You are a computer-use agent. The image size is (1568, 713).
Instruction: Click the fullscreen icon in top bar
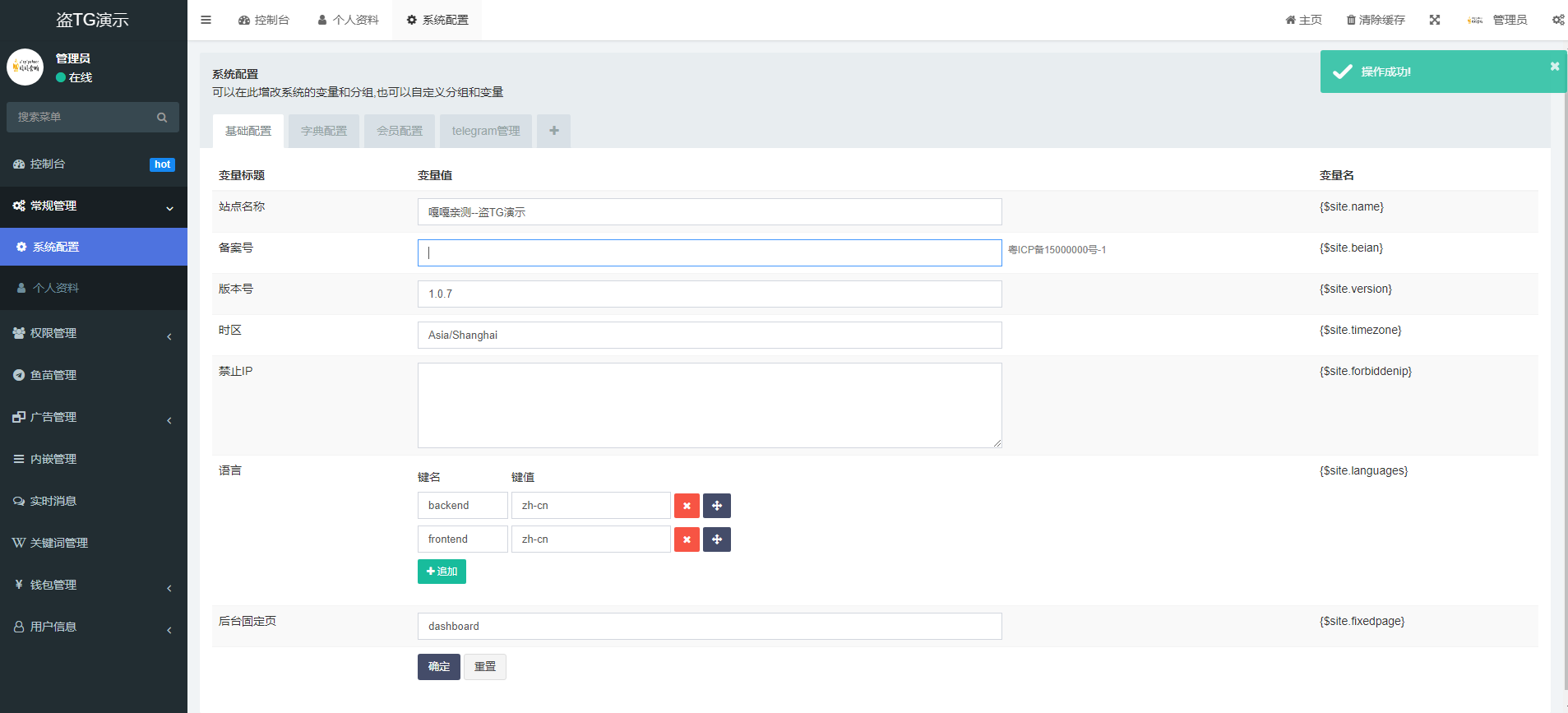1435,20
